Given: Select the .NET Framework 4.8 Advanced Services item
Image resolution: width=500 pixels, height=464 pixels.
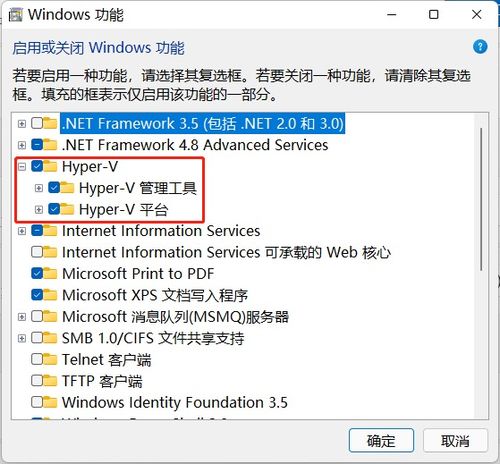Looking at the screenshot, I should (x=195, y=145).
